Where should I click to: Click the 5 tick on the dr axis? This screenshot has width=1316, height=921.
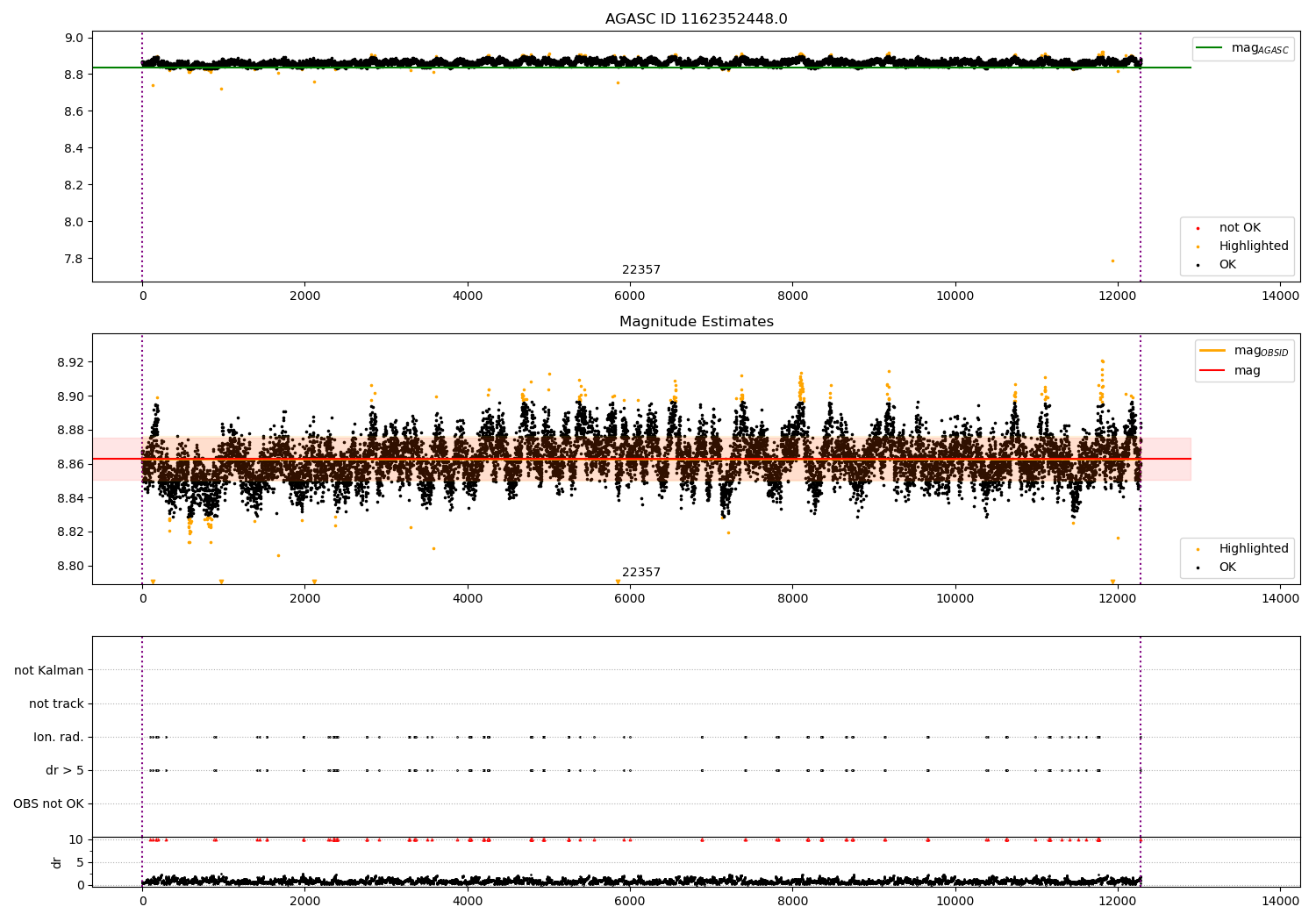click(80, 862)
